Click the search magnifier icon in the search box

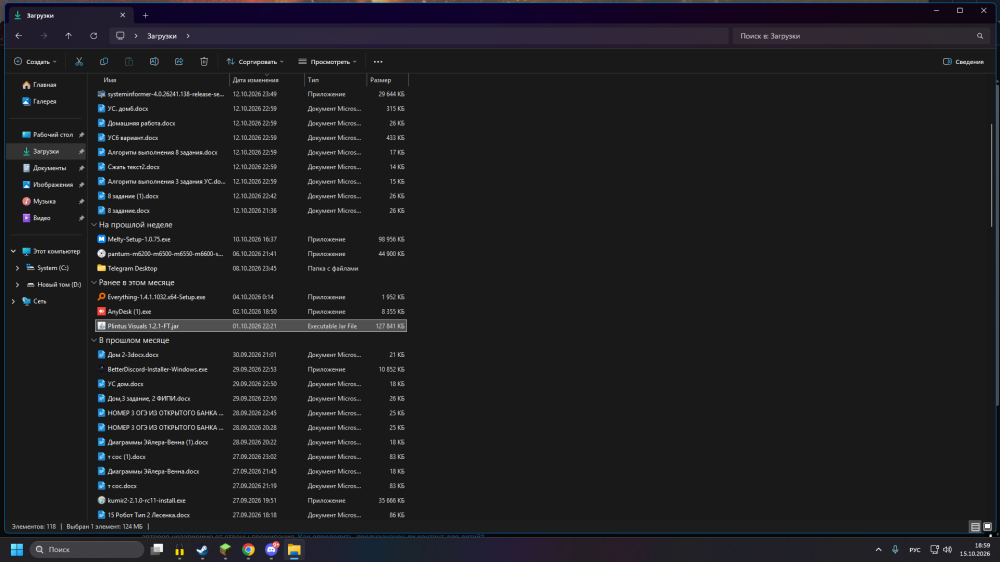pos(980,36)
